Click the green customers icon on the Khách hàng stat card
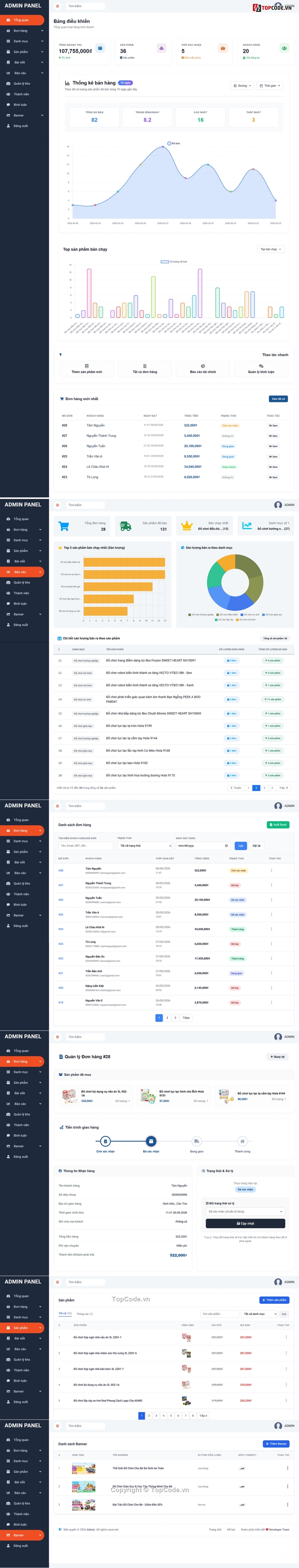Viewport: 299px width, 1568px height. [284, 48]
